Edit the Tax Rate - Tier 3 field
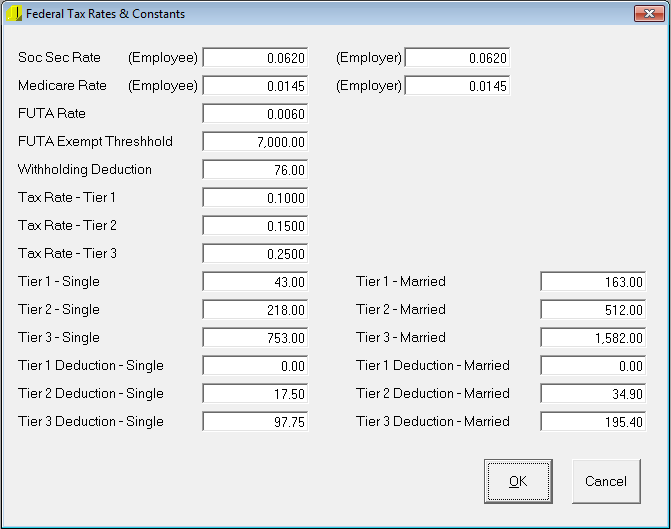Viewport: 671px width, 529px height. click(255, 254)
